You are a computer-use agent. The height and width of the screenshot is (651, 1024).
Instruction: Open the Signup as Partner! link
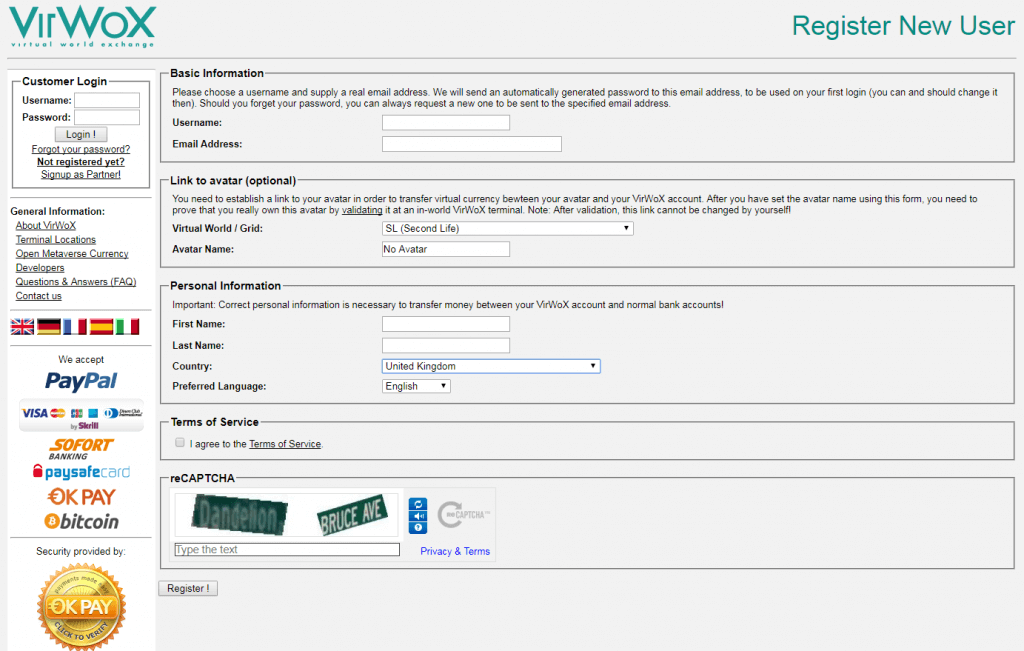81,174
